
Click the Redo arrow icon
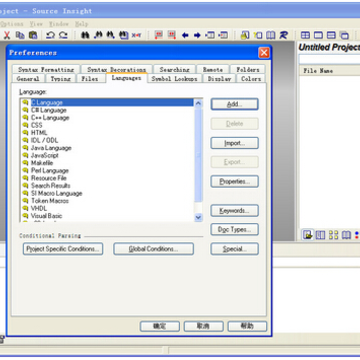coord(63,35)
